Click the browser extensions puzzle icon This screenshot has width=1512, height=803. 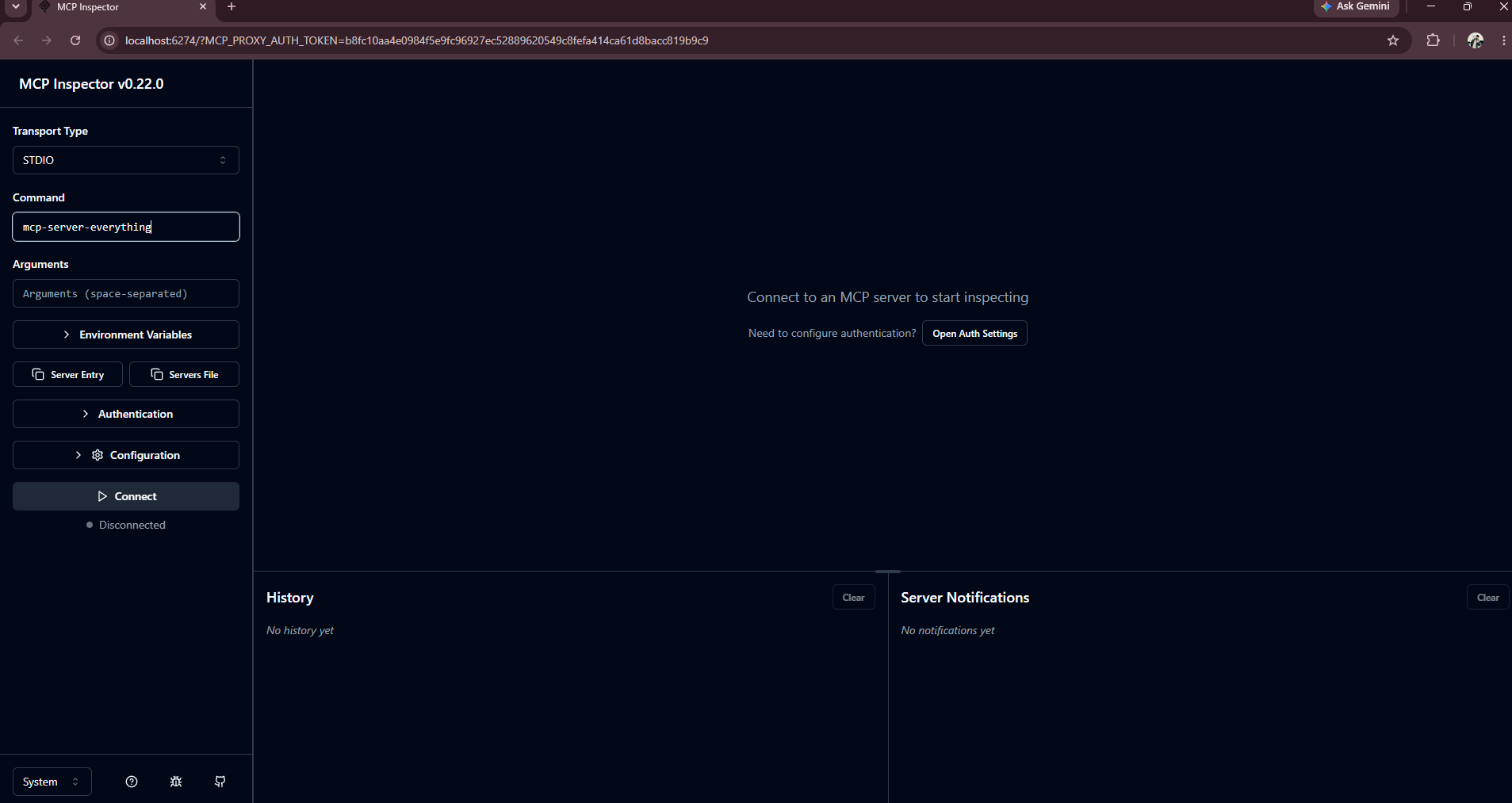pyautogui.click(x=1433, y=40)
